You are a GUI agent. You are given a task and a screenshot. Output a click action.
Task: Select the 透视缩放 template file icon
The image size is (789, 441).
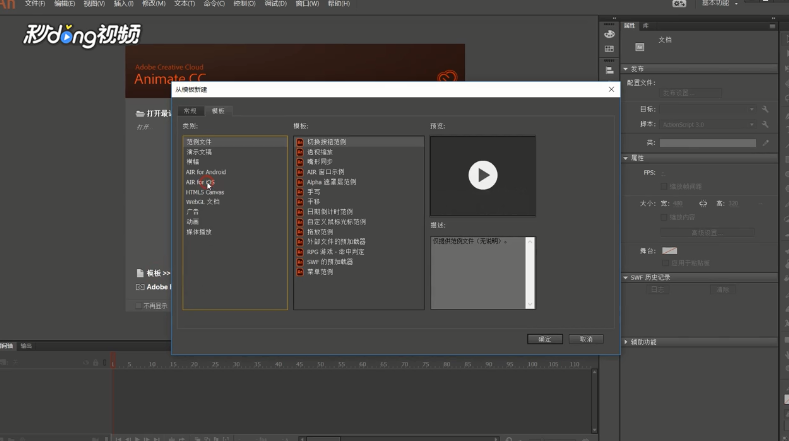point(300,152)
